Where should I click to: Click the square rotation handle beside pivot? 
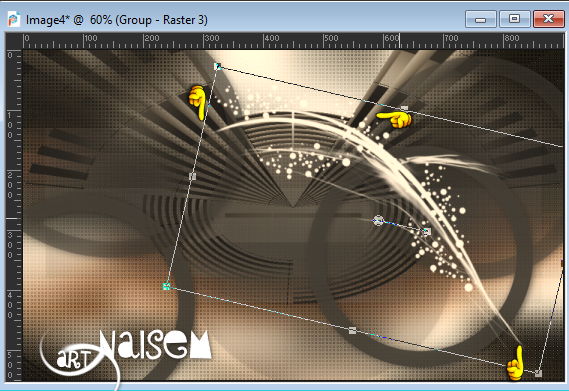[x=427, y=231]
